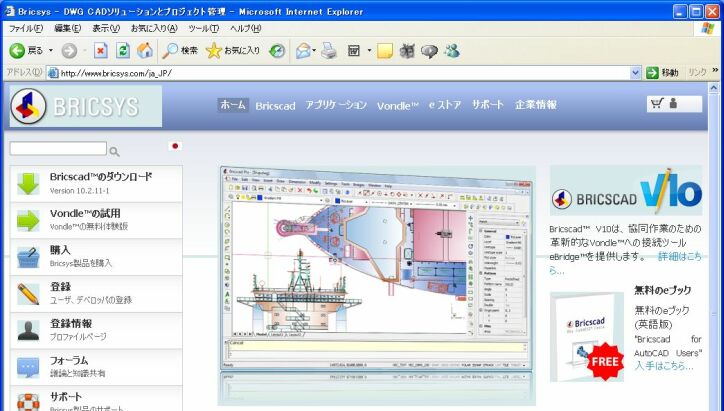The image size is (724, 411).
Task: Click the site search magnifier icon
Action: tap(114, 151)
